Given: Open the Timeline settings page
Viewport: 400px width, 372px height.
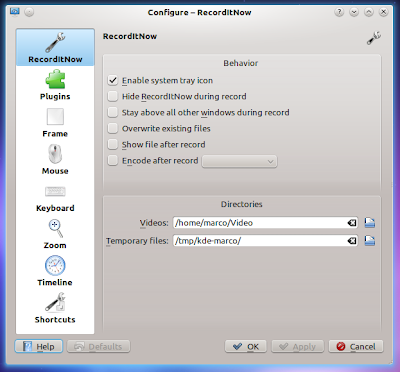Looking at the screenshot, I should click(x=55, y=271).
